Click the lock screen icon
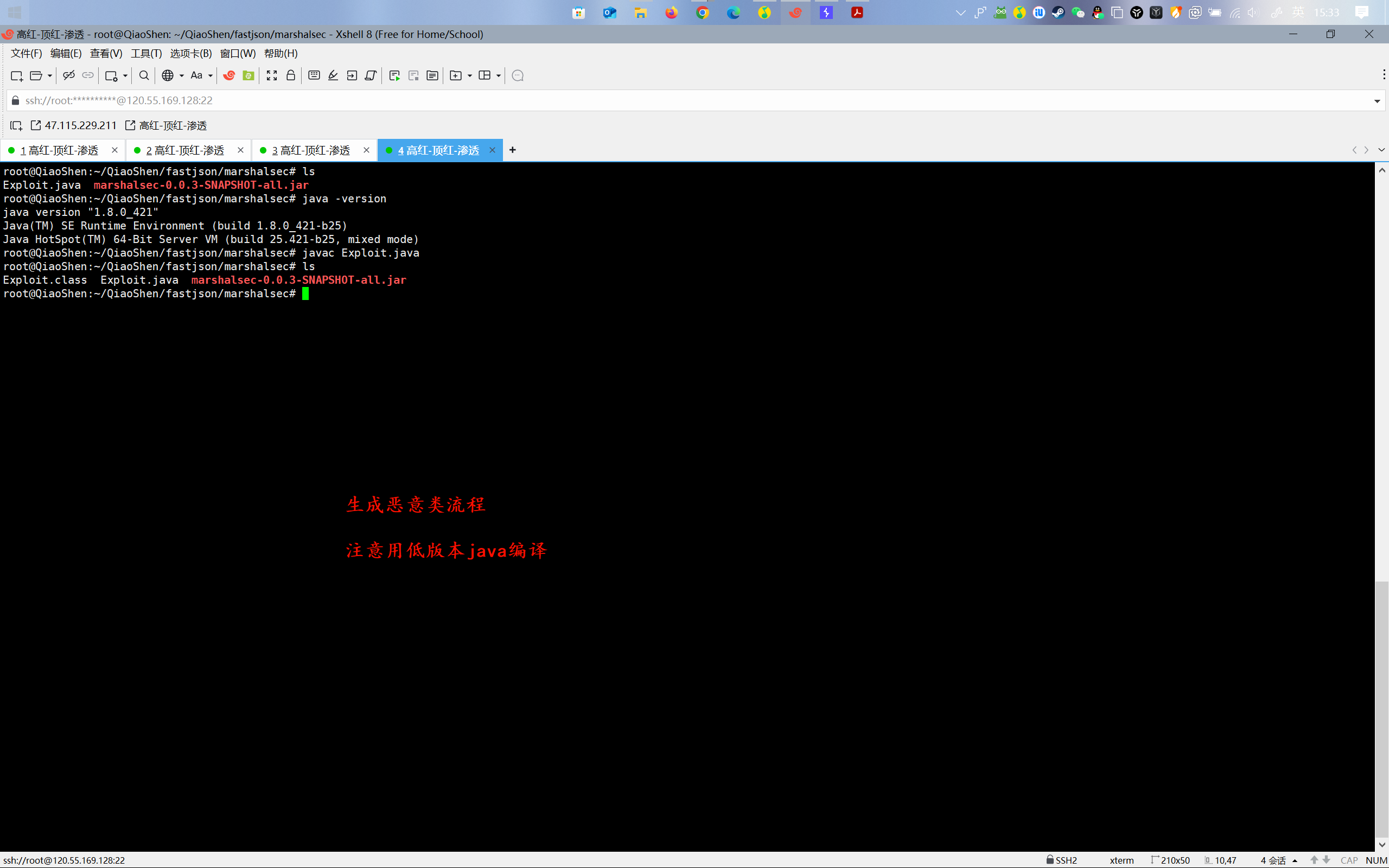This screenshot has width=1389, height=868. [x=291, y=76]
